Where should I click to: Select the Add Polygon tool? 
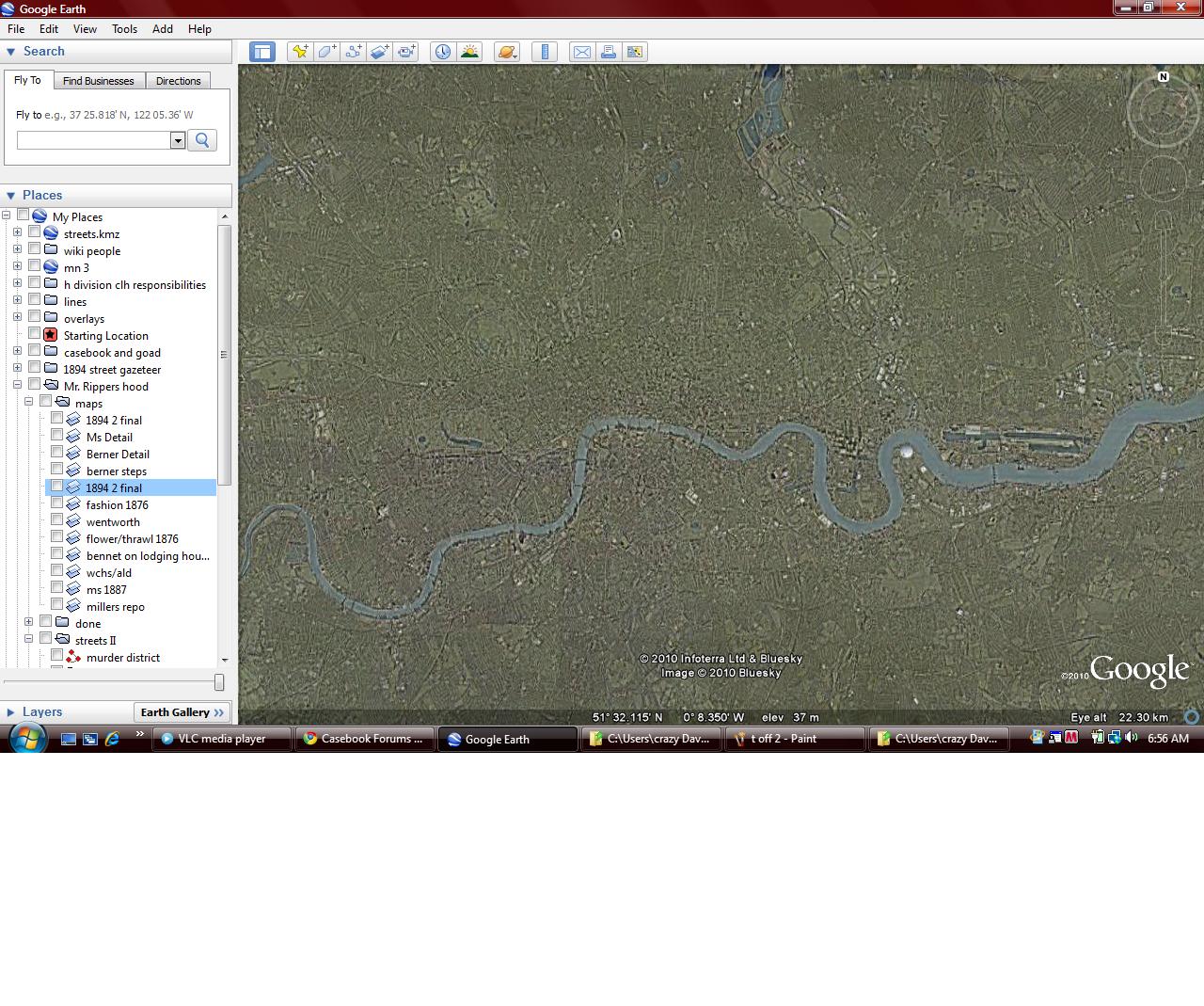tap(326, 52)
